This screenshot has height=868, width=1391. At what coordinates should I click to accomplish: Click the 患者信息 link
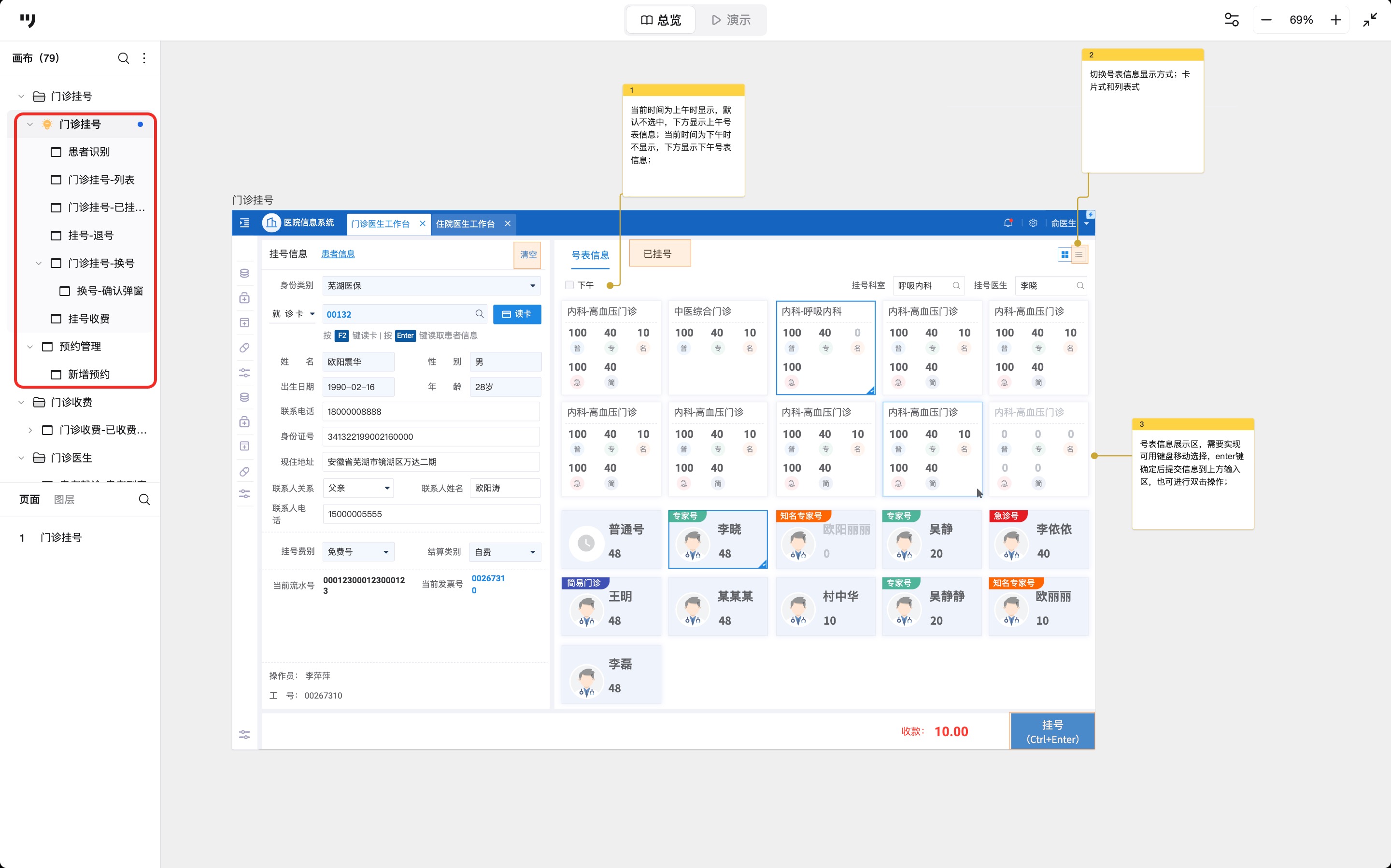338,254
